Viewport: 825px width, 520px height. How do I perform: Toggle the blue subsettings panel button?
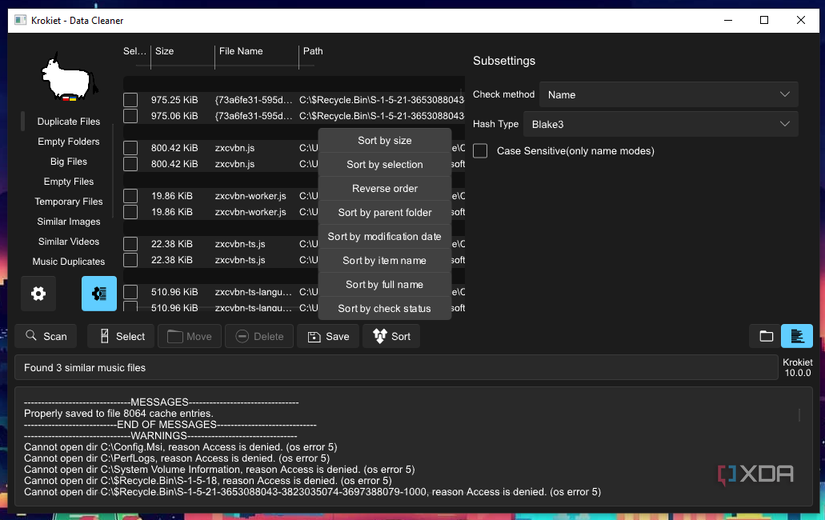pyautogui.click(x=99, y=293)
